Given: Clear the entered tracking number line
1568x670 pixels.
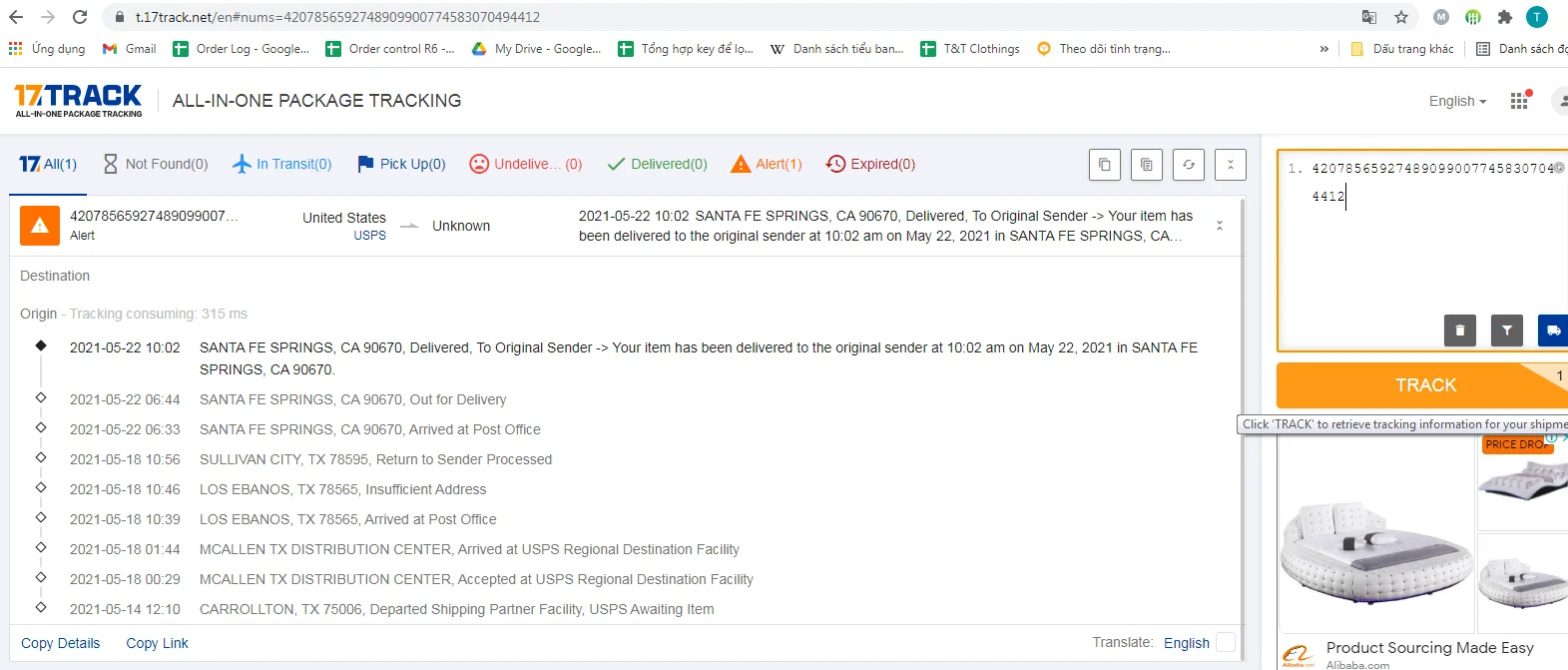Looking at the screenshot, I should 1559,168.
